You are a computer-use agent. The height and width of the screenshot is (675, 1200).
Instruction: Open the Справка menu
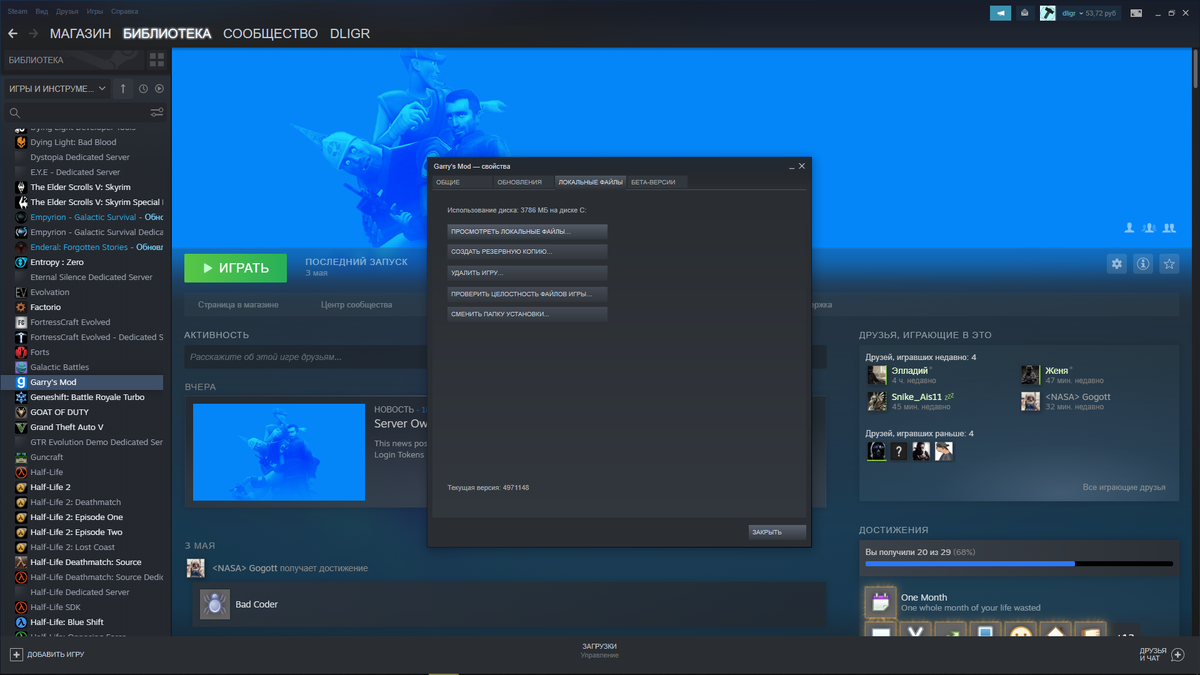[124, 11]
